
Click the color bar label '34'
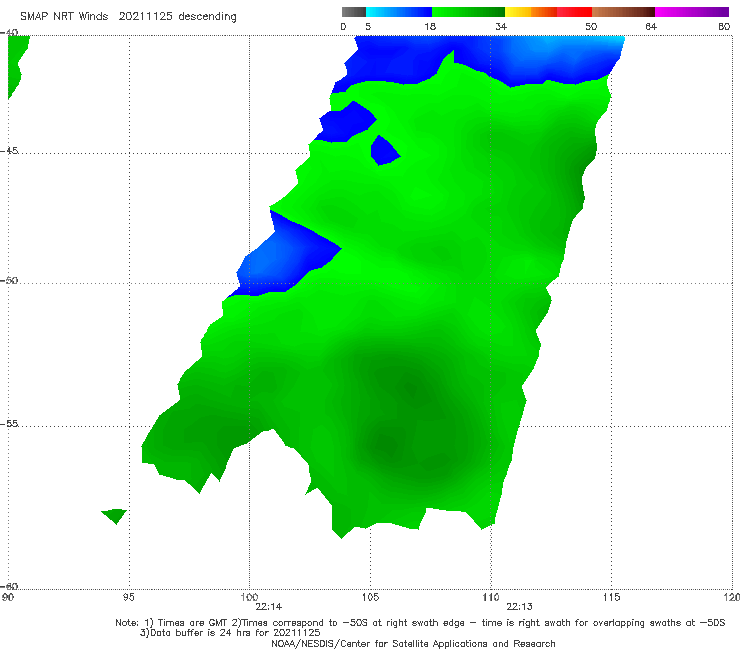click(501, 27)
